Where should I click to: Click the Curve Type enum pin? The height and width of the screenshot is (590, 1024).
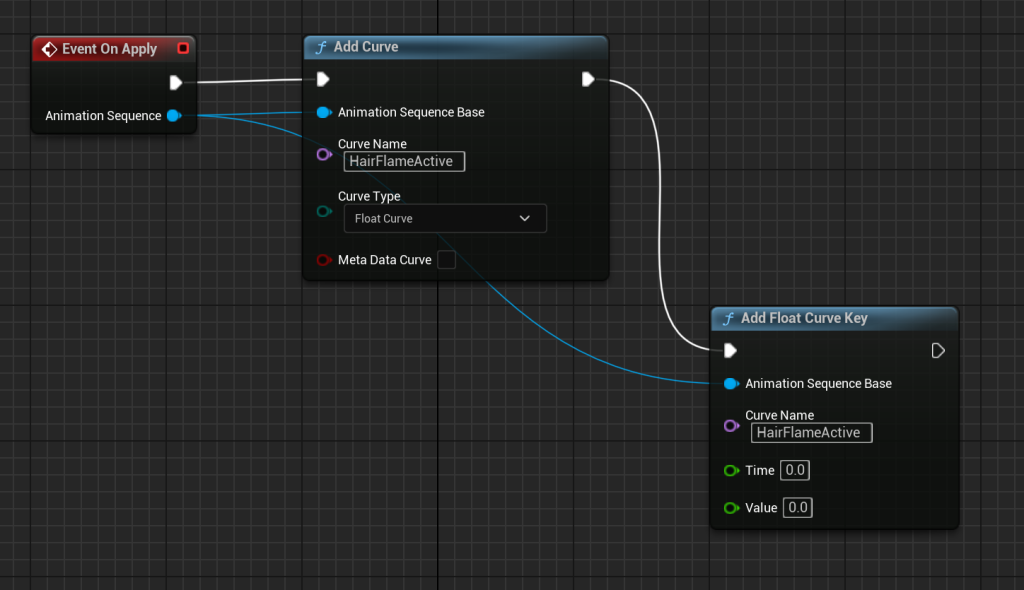point(324,211)
